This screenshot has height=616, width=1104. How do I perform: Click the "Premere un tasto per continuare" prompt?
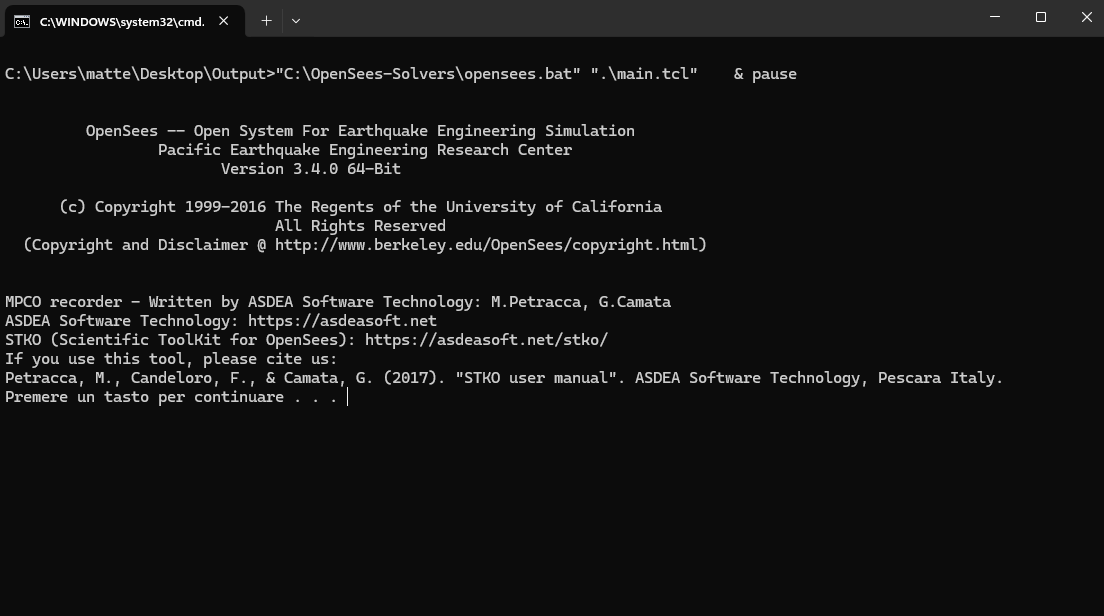coord(171,397)
